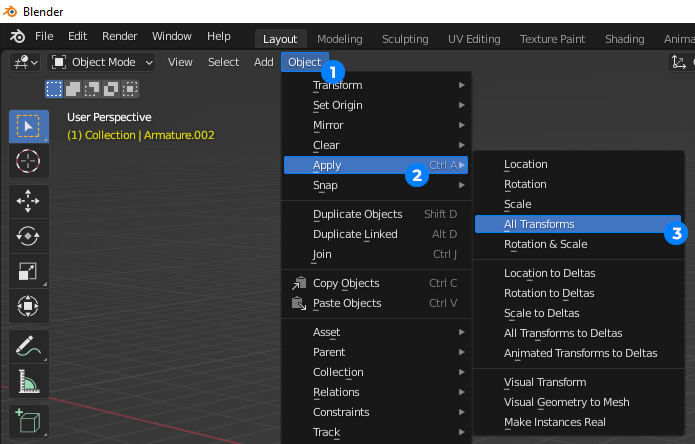Open the Object Mode dropdown
The image size is (695, 444).
click(102, 62)
